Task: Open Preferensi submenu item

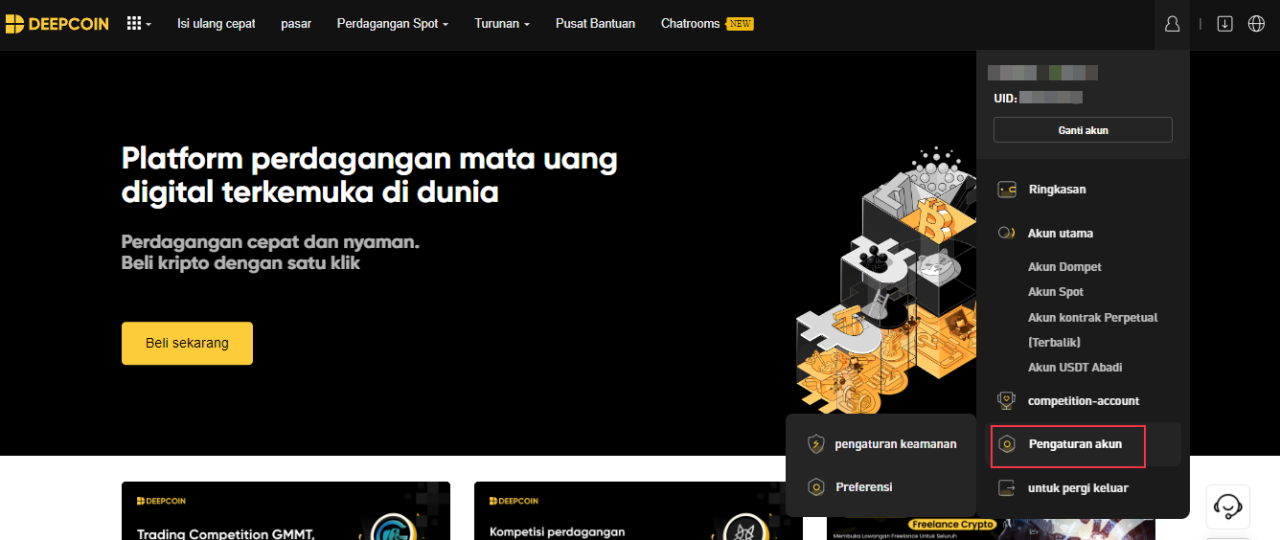Action: coord(864,487)
